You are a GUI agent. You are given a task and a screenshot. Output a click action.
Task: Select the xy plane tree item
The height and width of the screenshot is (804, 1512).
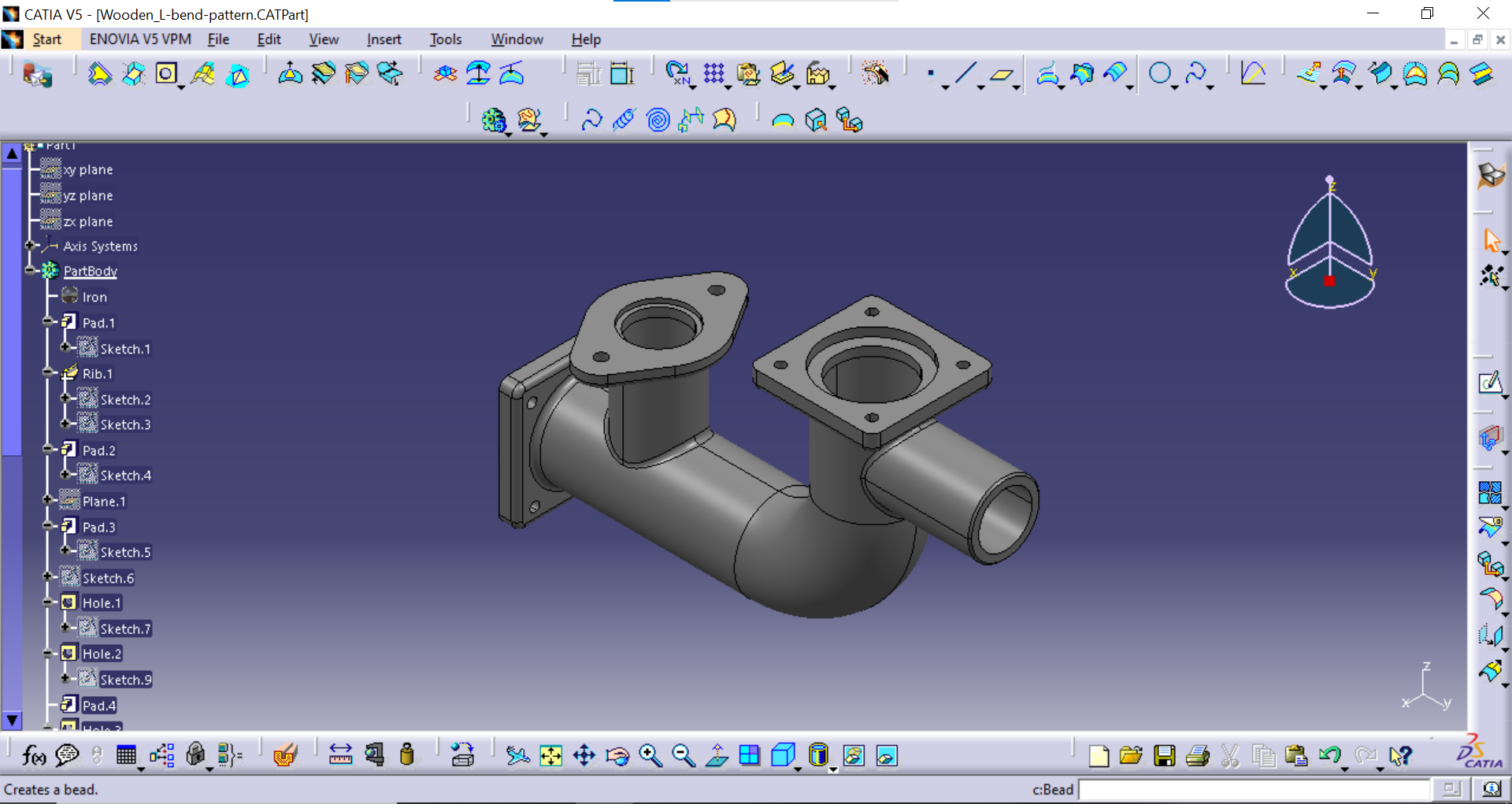[x=88, y=169]
